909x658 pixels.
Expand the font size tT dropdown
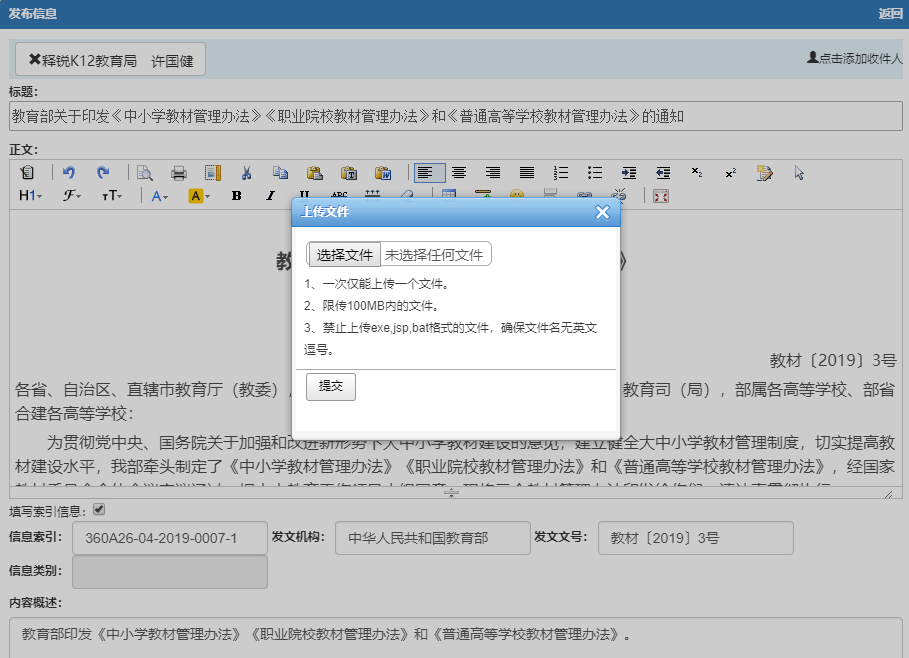click(x=111, y=195)
